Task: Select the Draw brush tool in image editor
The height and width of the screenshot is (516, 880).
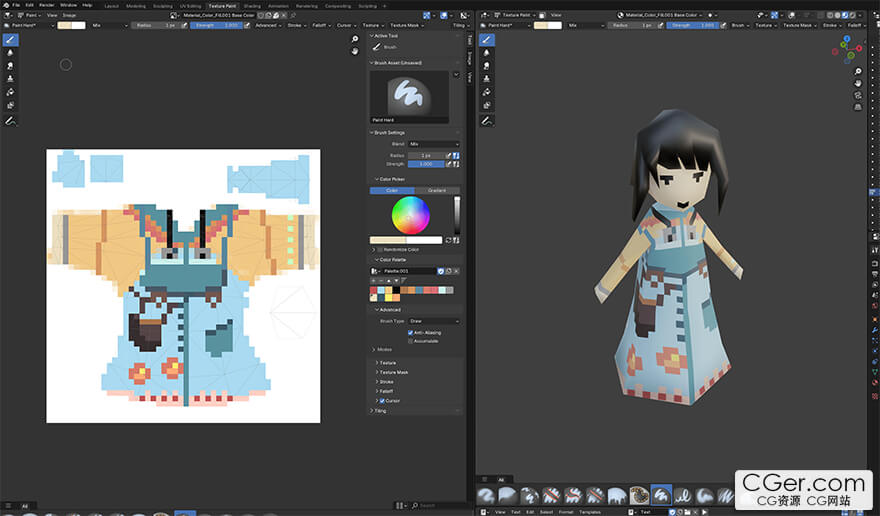Action: pos(11,39)
